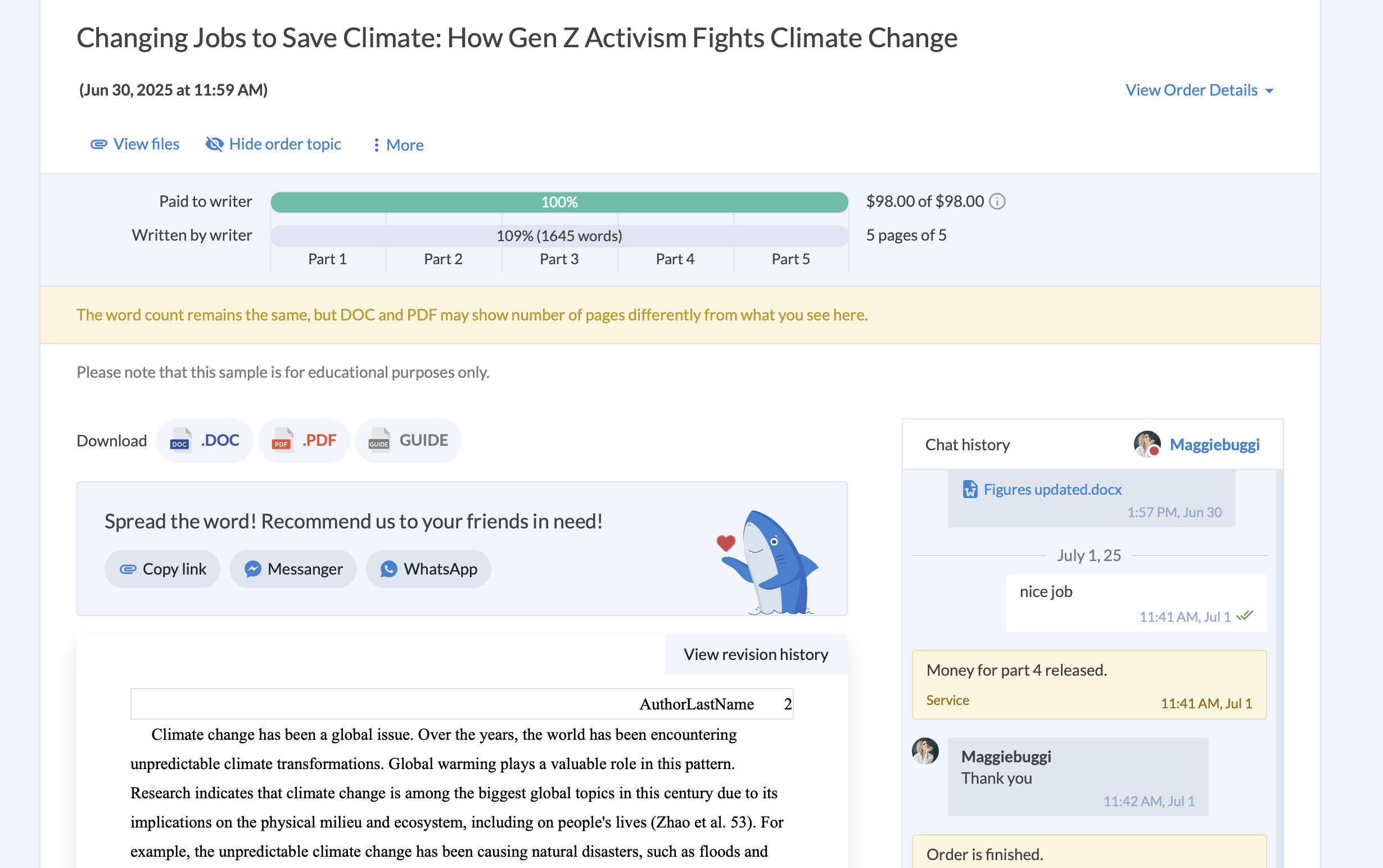Toggle Hide order topic eye icon
The image size is (1383, 868).
(214, 144)
